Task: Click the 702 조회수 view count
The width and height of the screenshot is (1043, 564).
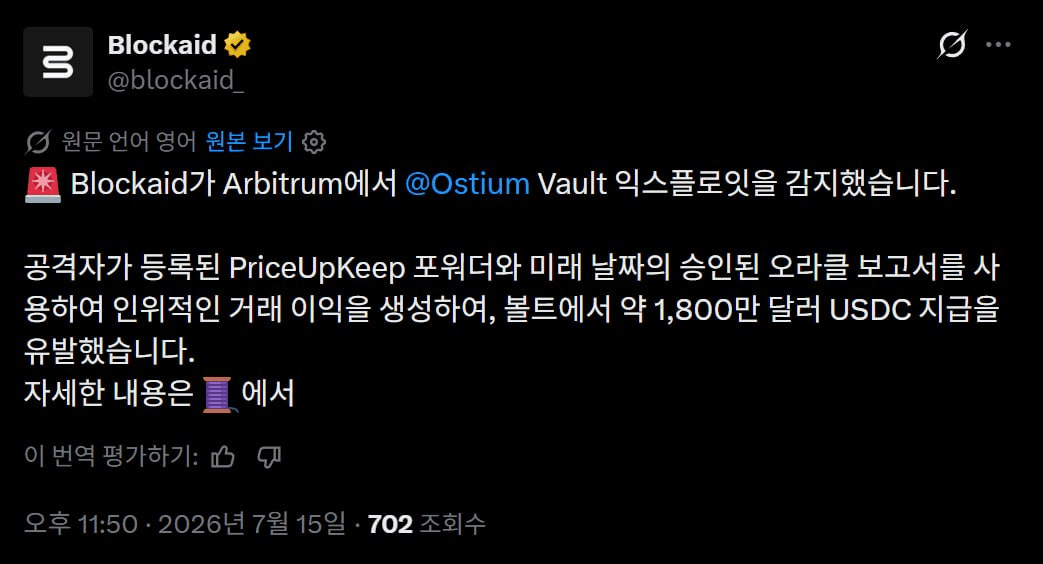Action: [x=426, y=524]
